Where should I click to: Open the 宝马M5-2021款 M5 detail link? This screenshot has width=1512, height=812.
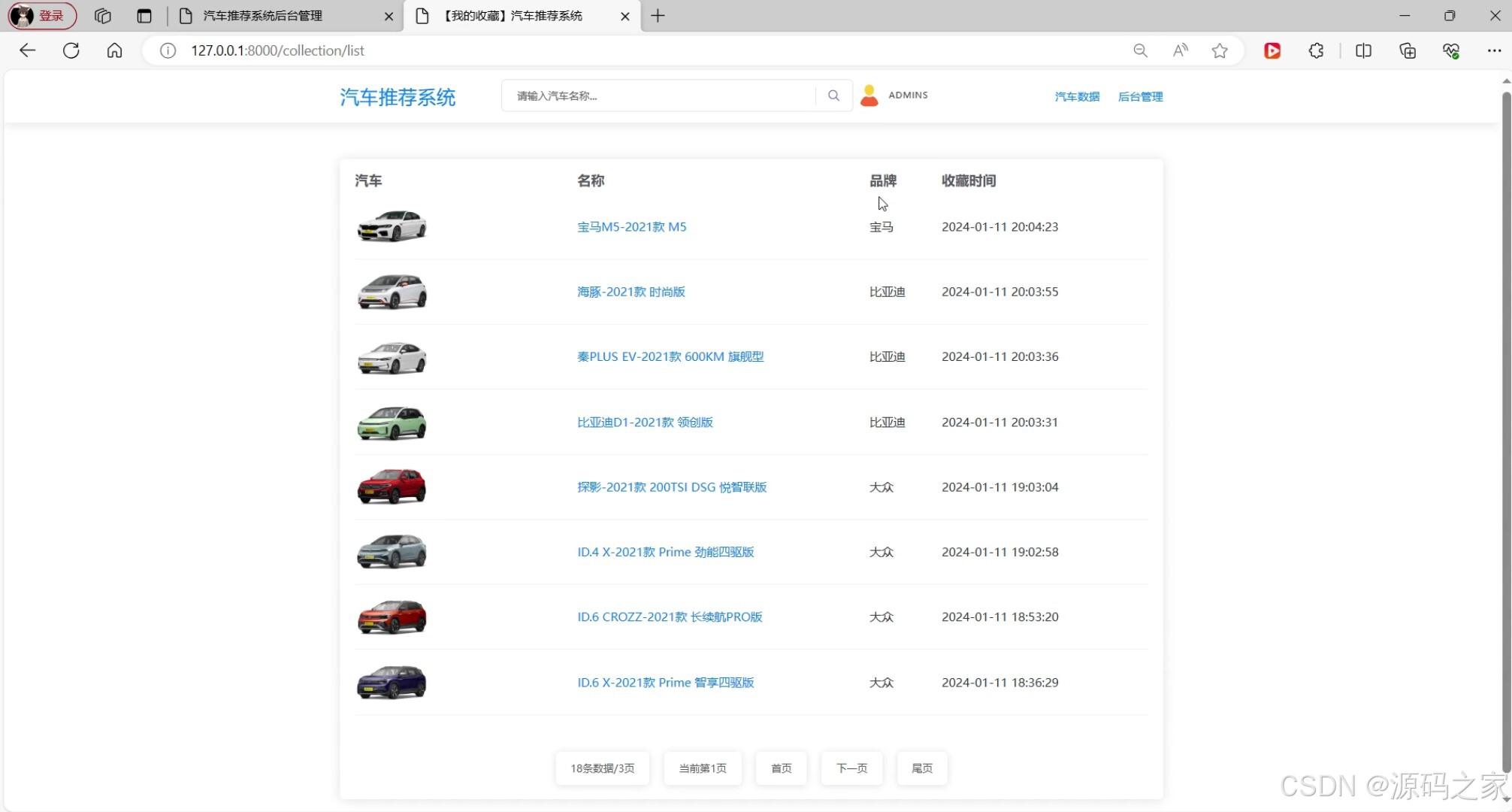pos(631,226)
